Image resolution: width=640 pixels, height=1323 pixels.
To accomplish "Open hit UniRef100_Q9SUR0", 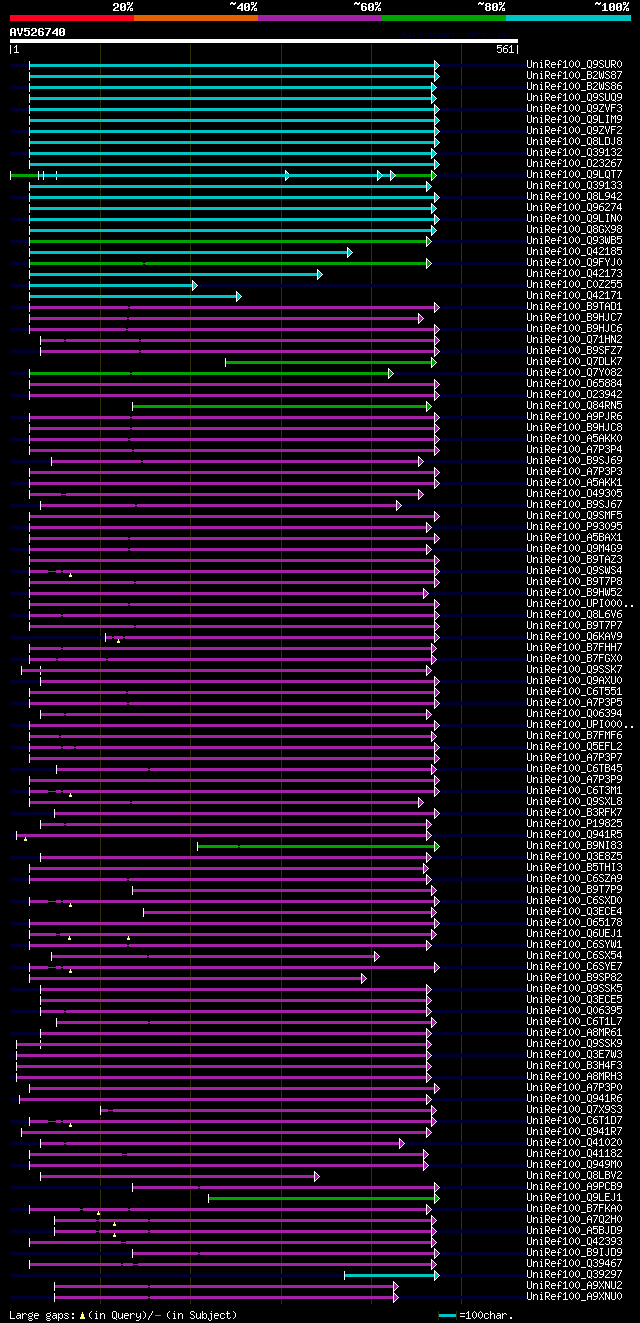I will coord(574,65).
